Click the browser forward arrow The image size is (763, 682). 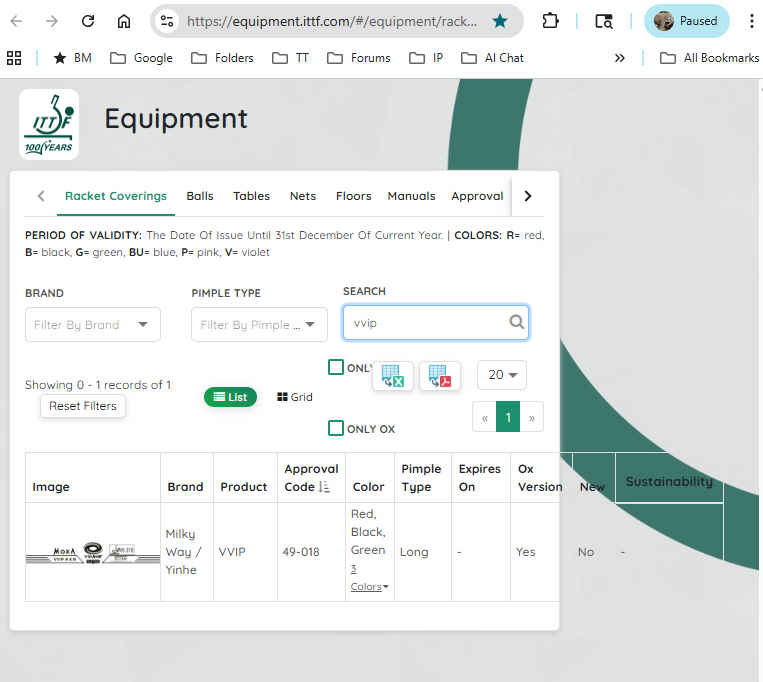pos(52,21)
